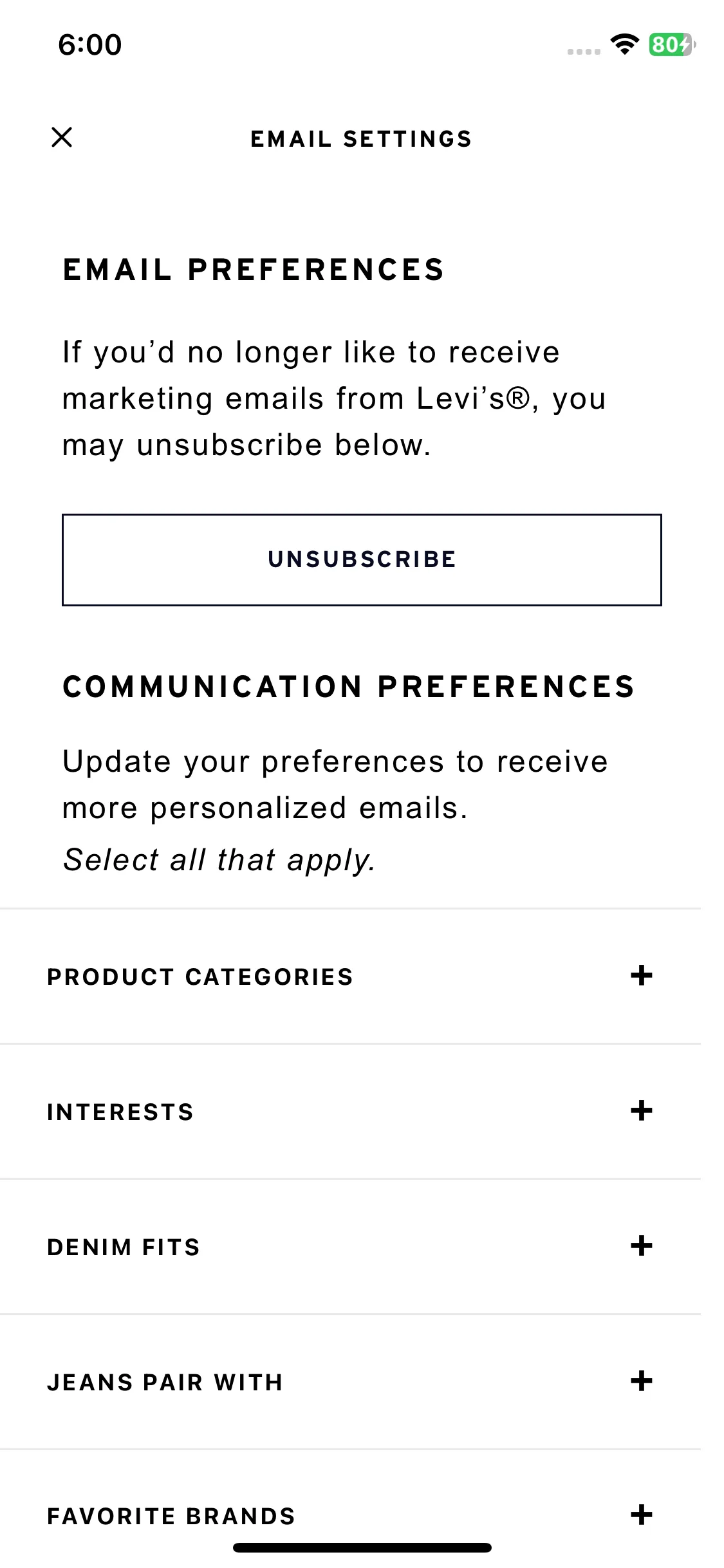Tap the Email Settings title
This screenshot has height=1568, width=724.
coord(362,139)
